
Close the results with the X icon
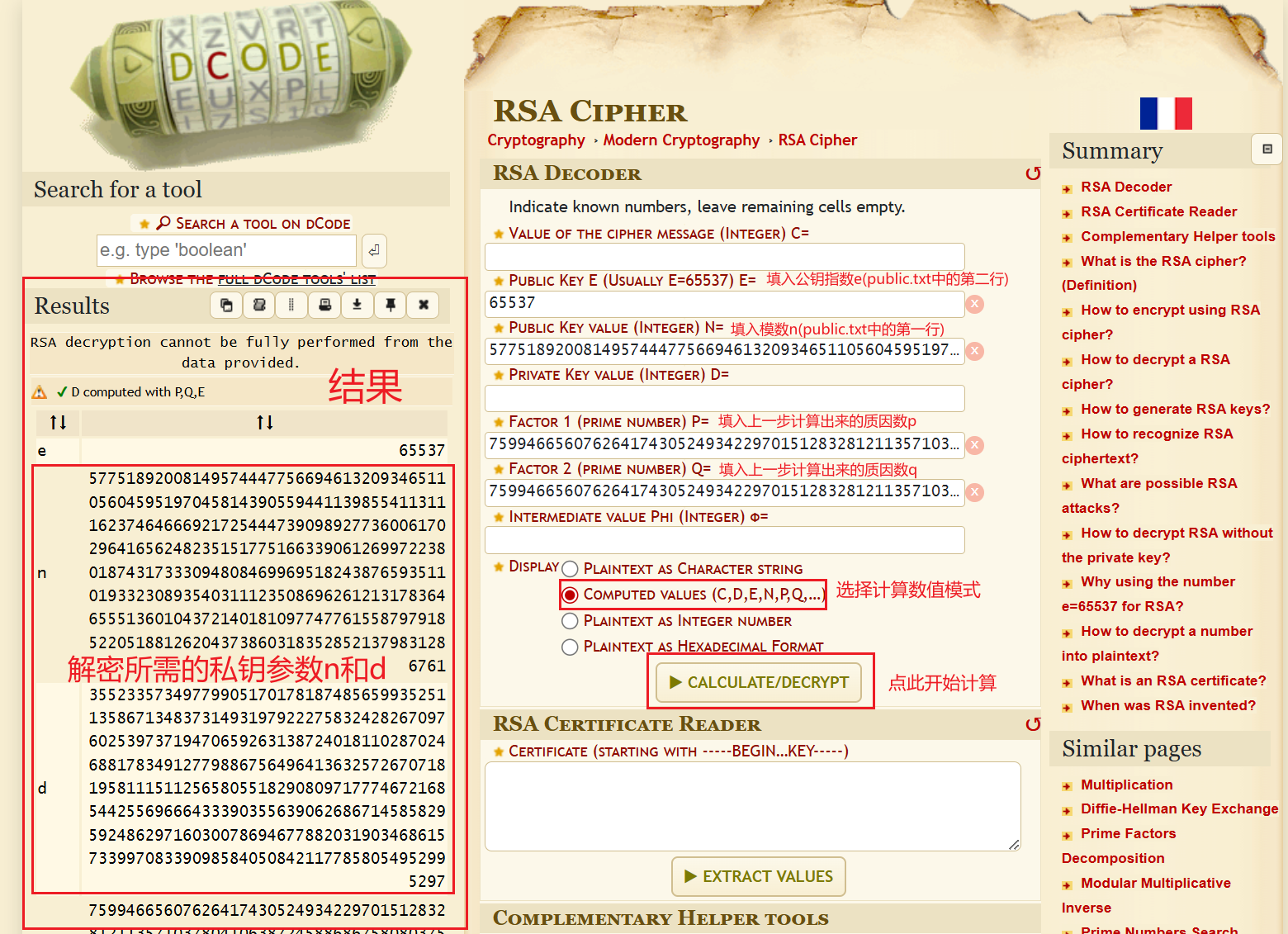424,306
